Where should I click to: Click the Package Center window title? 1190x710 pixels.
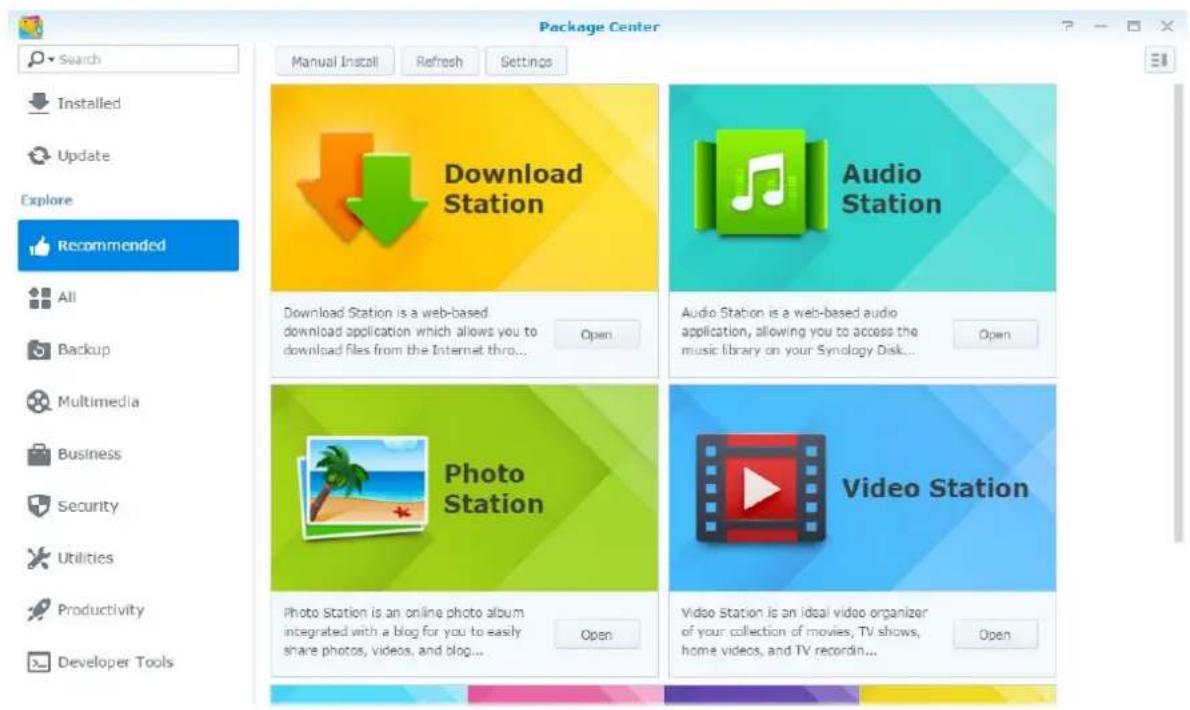pos(599,27)
